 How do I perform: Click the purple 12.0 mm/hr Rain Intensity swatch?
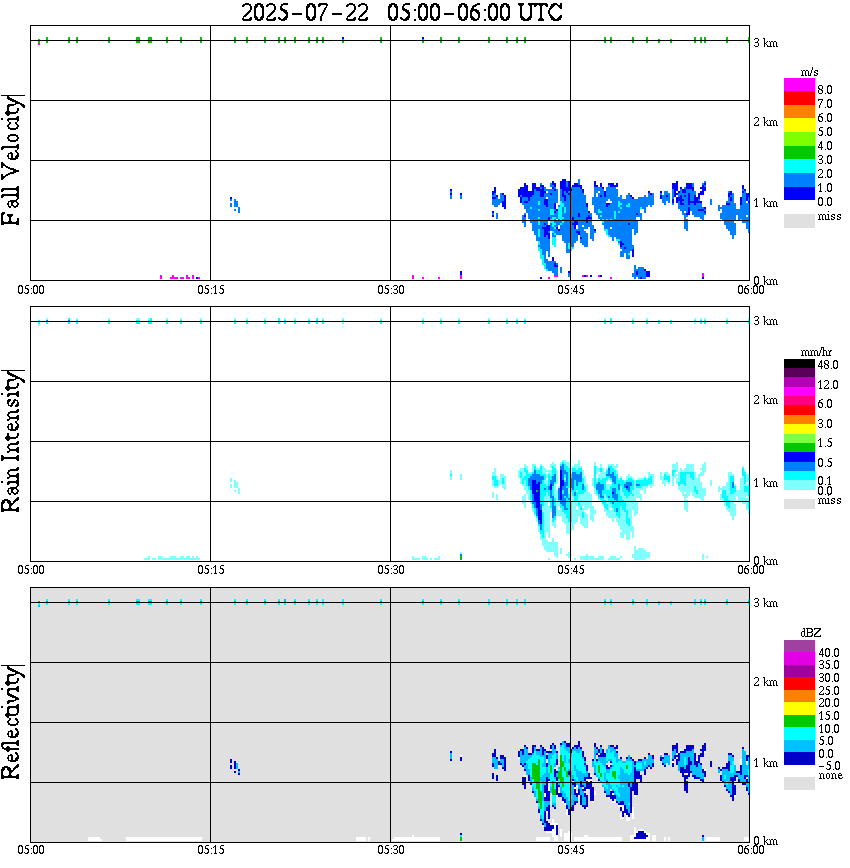(x=799, y=383)
